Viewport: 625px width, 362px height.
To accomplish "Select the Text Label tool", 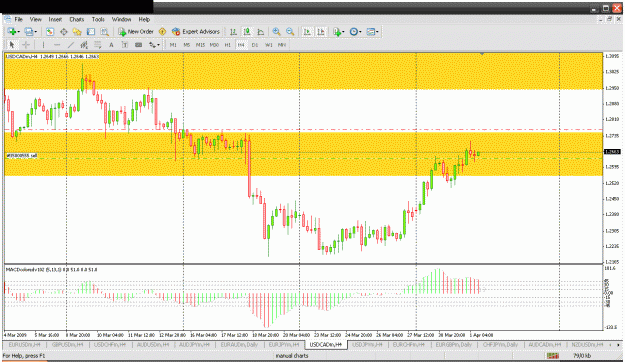I will [x=125, y=45].
